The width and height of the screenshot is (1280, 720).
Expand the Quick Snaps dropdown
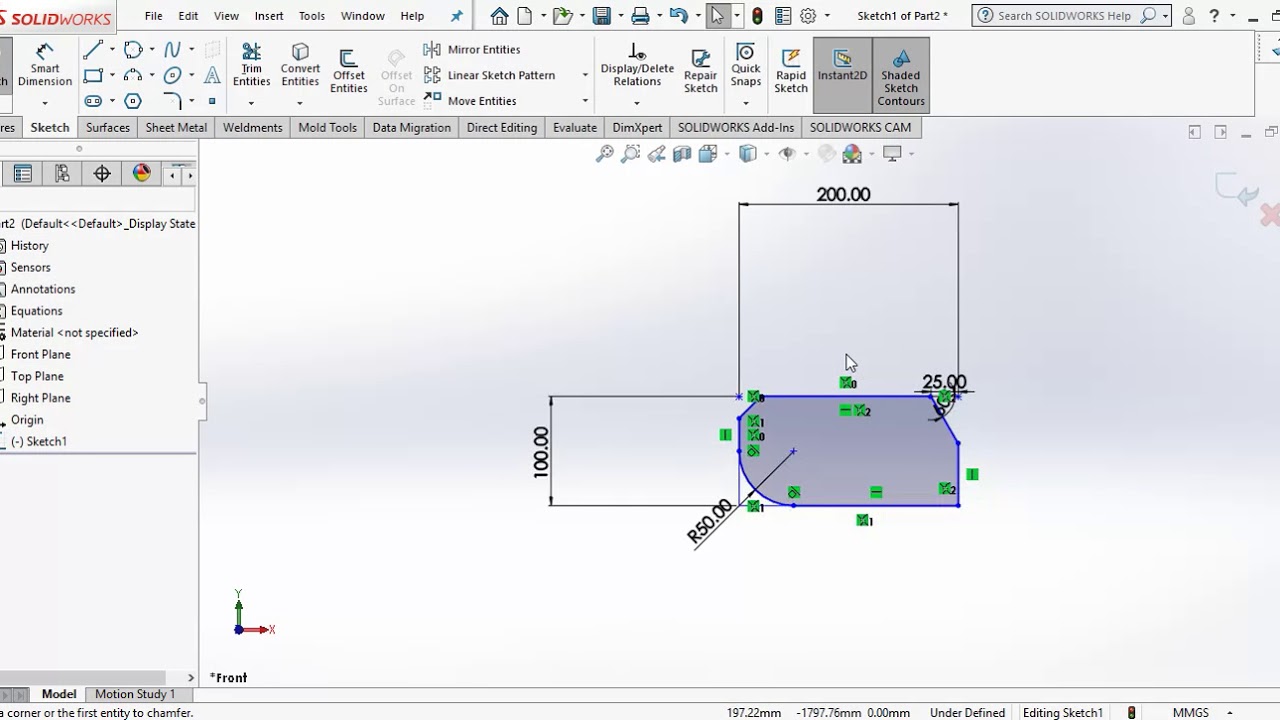pos(746,103)
